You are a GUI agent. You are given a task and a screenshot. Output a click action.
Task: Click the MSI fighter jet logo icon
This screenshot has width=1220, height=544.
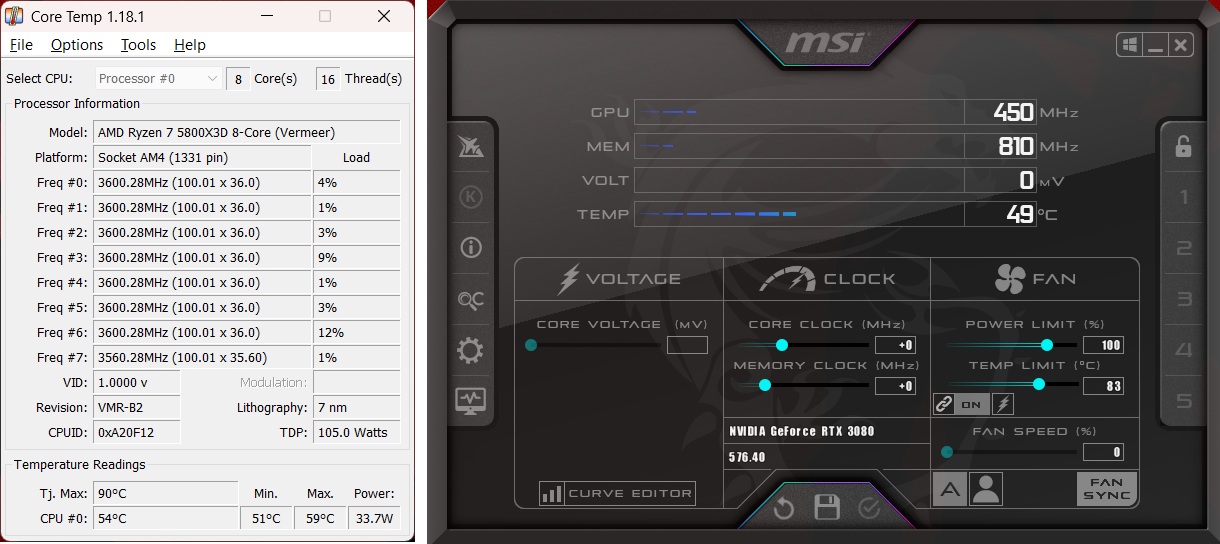[x=470, y=147]
